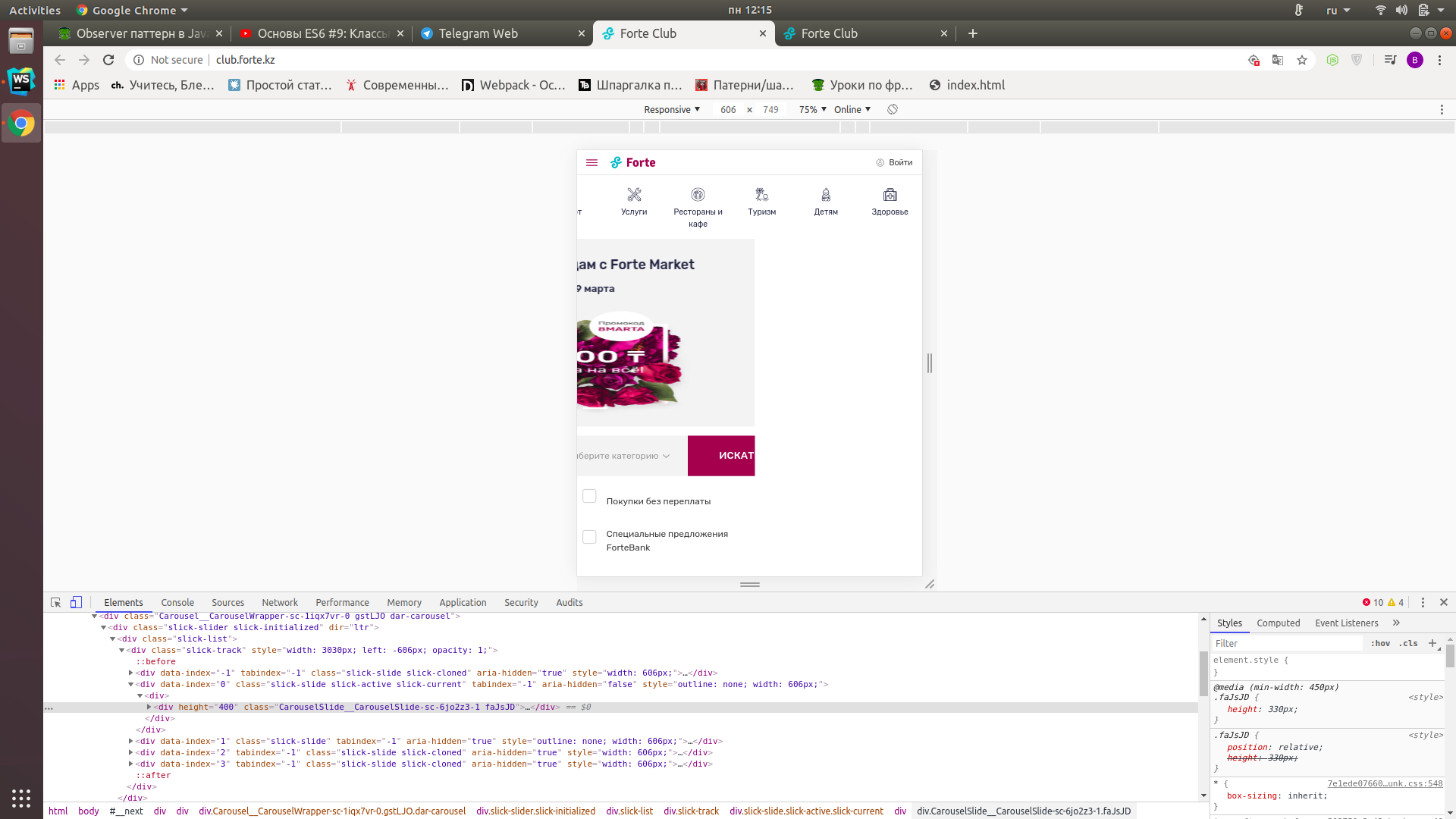Open Chrome main menu
This screenshot has width=1456, height=819.
point(1439,60)
